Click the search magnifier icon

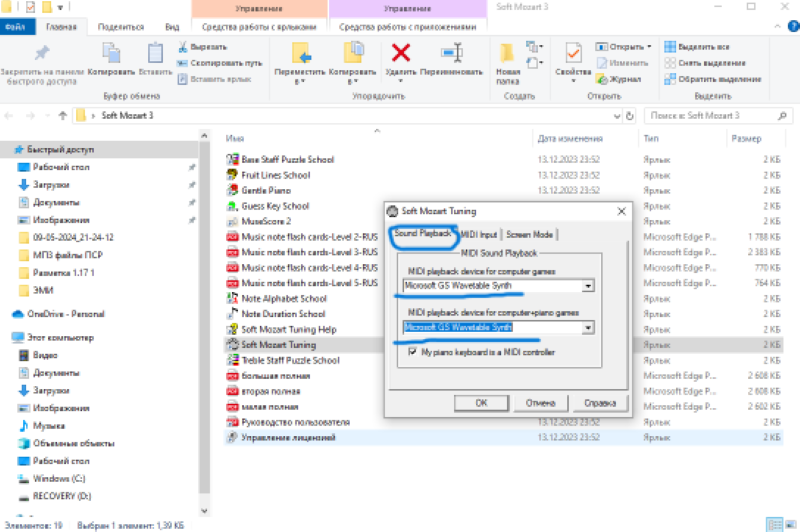[782, 116]
